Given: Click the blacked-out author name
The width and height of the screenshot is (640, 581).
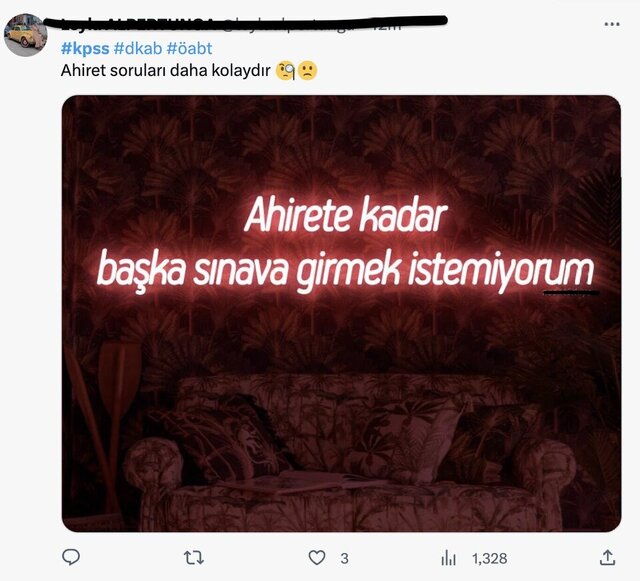Looking at the screenshot, I should (245, 21).
